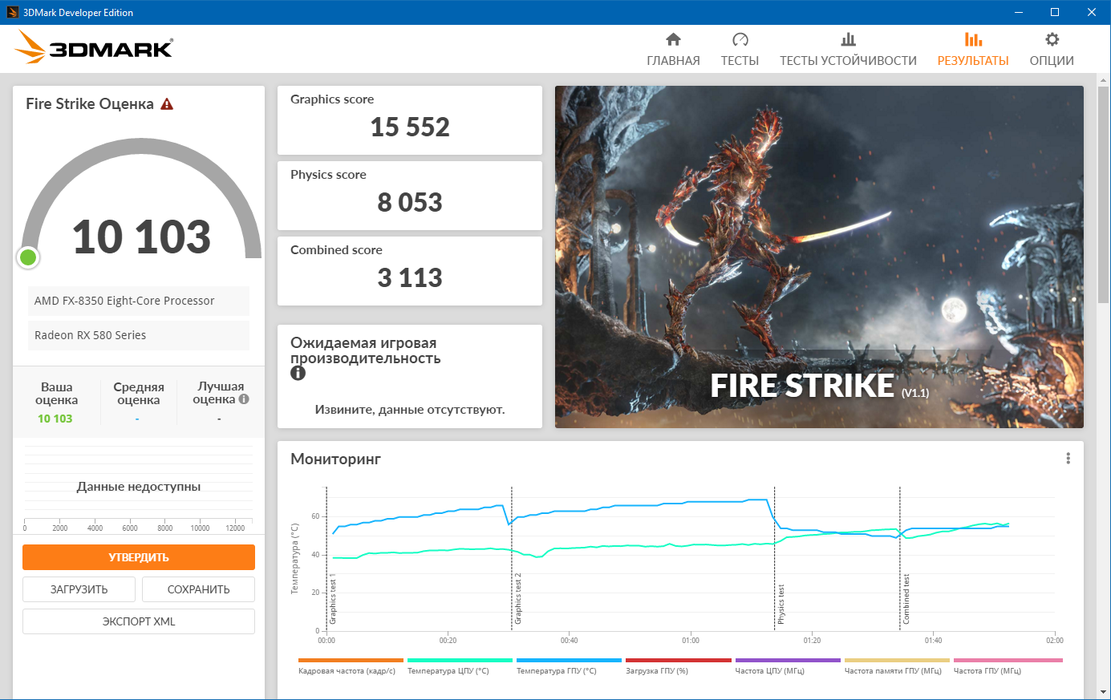Click the СОХРАНИТЬ button
Image resolution: width=1111 pixels, height=700 pixels.
pos(198,589)
